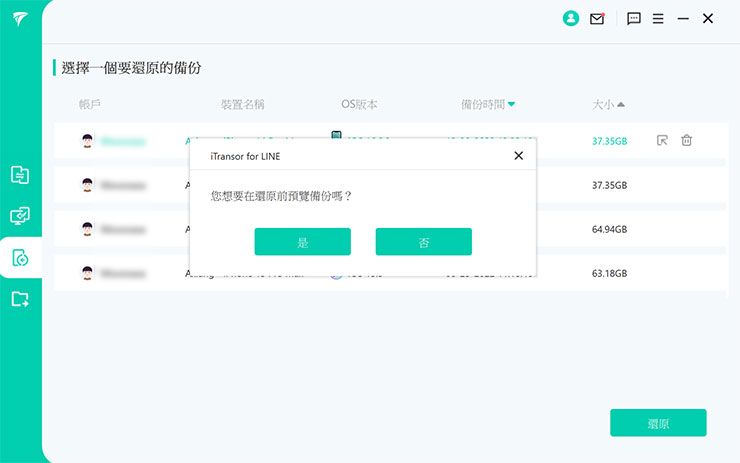Click the avatar in the 64.94GB row
This screenshot has height=463, width=740.
(x=87, y=229)
